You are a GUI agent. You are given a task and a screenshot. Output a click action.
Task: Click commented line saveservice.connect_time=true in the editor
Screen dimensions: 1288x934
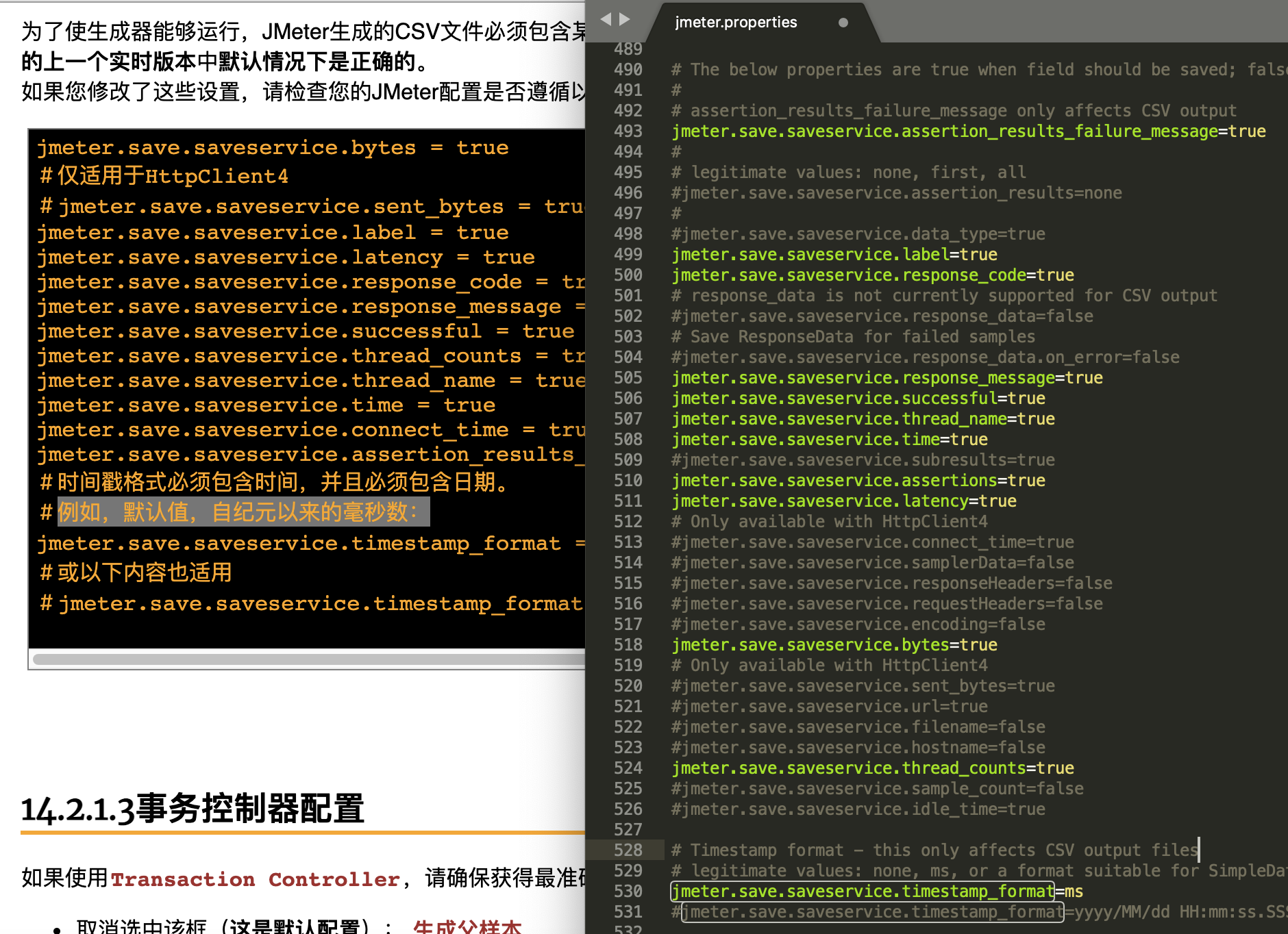pyautogui.click(x=873, y=542)
